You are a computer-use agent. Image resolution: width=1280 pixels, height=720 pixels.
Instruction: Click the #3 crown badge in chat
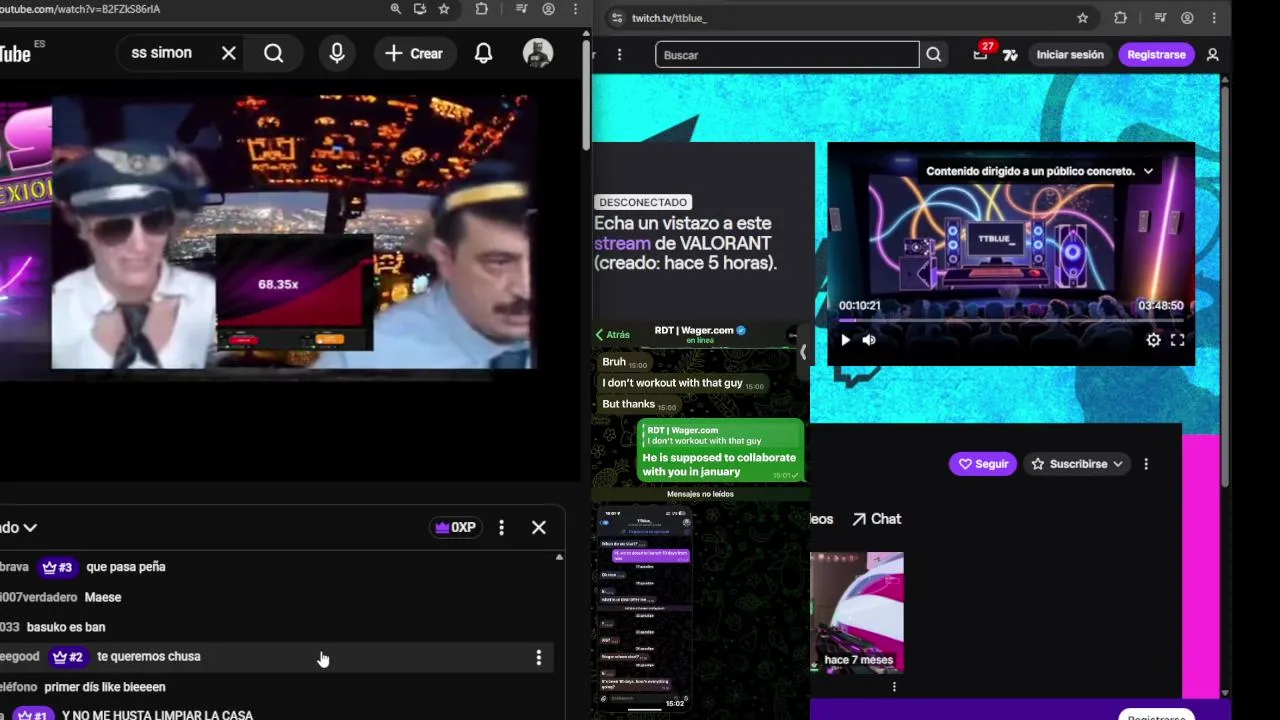(x=57, y=567)
